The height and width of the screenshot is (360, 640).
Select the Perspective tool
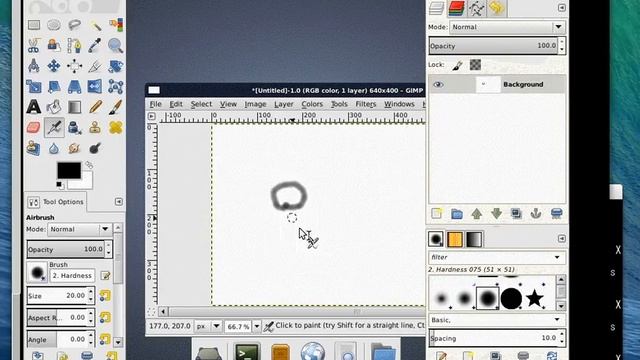pyautogui.click(x=74, y=87)
